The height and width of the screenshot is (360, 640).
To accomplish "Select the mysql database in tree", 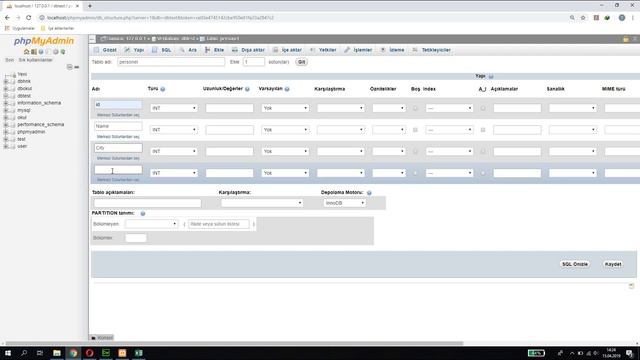I will point(24,110).
